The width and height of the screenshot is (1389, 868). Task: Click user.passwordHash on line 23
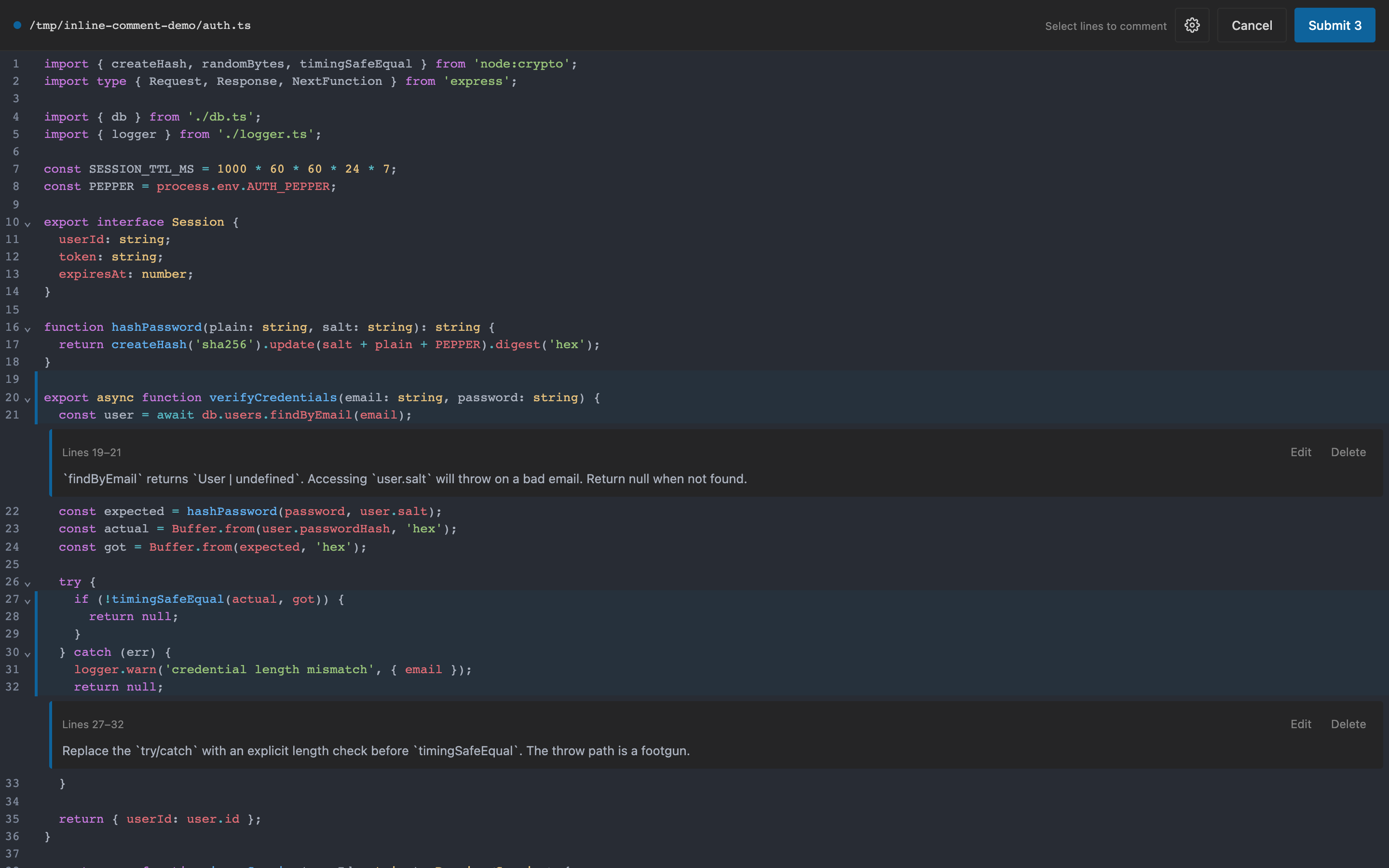(x=326, y=528)
